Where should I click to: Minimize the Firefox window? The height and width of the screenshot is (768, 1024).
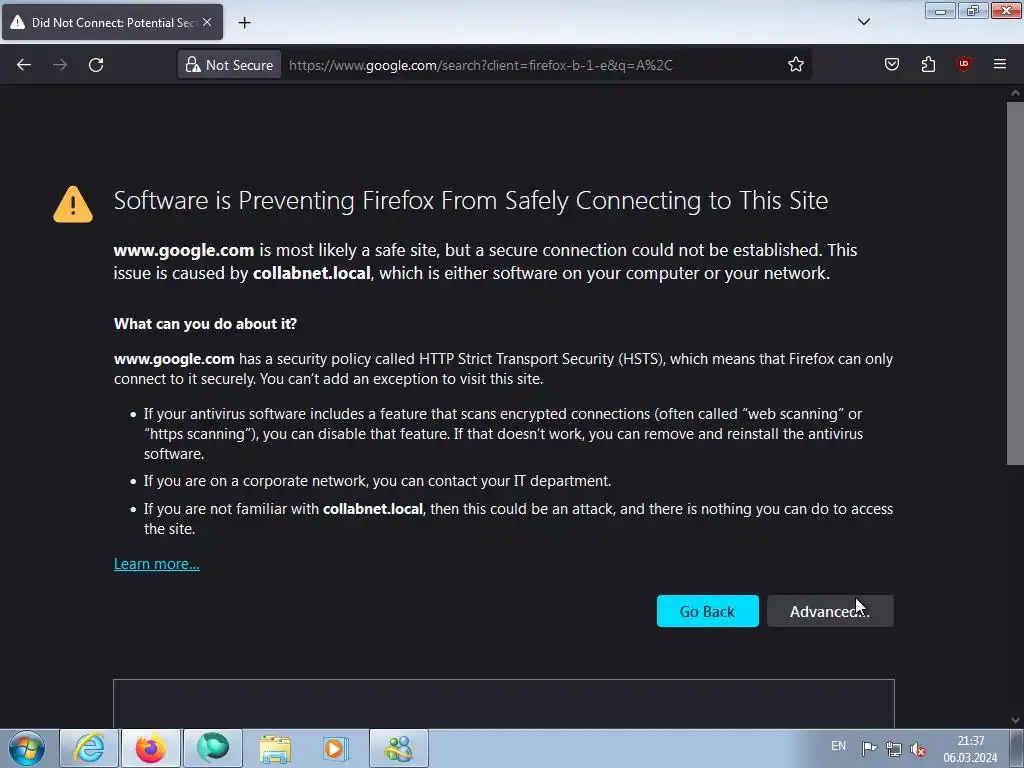940,11
